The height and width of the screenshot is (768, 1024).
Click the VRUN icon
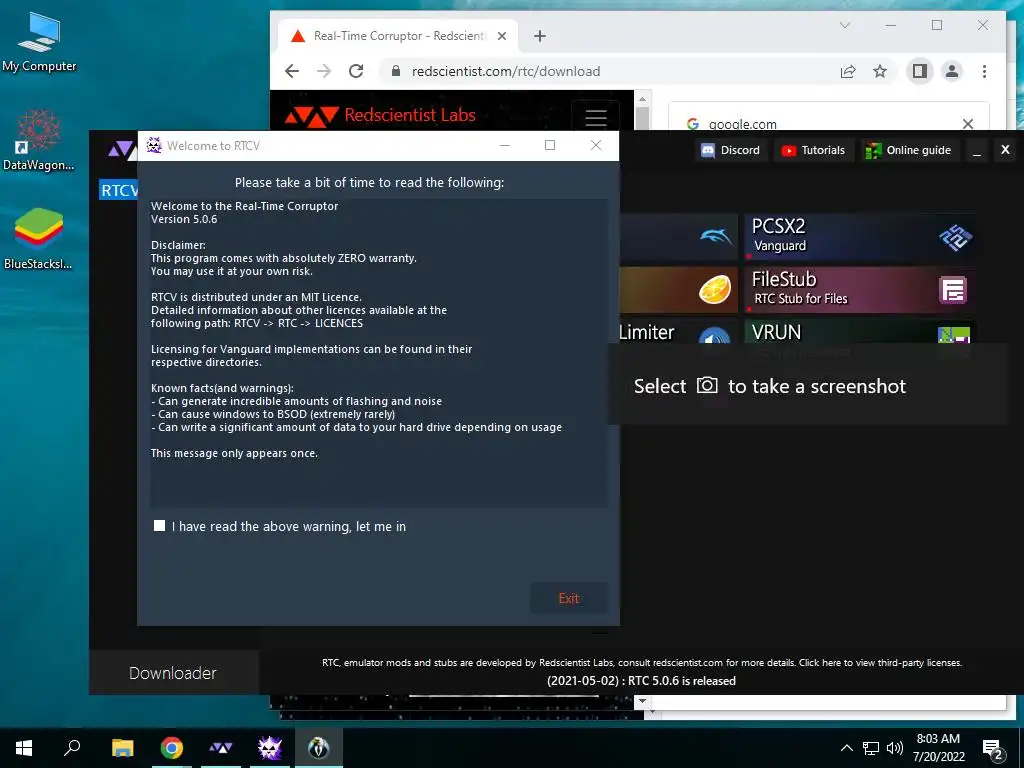(x=953, y=334)
